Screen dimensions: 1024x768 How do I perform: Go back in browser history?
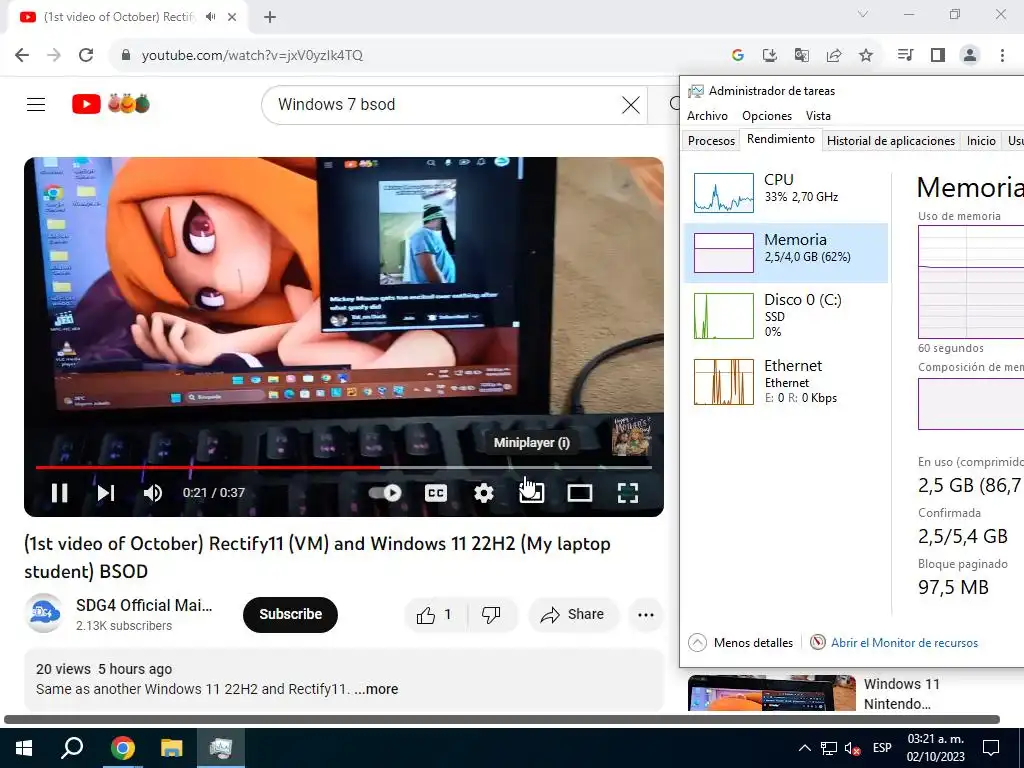pyautogui.click(x=22, y=55)
